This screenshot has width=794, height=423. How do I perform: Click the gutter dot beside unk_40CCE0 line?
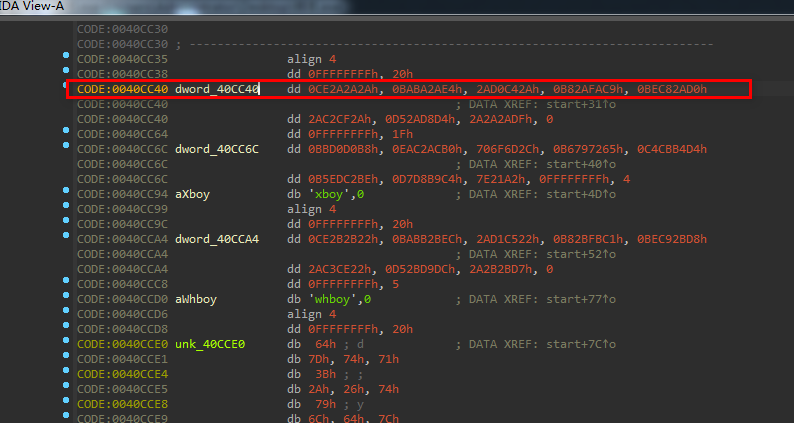coord(65,342)
